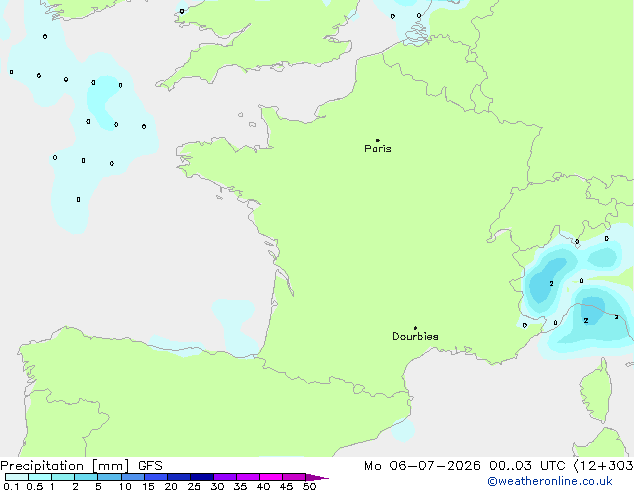Click the 0.5 mm legend color swatch
This screenshot has height=490, width=634.
40,477
